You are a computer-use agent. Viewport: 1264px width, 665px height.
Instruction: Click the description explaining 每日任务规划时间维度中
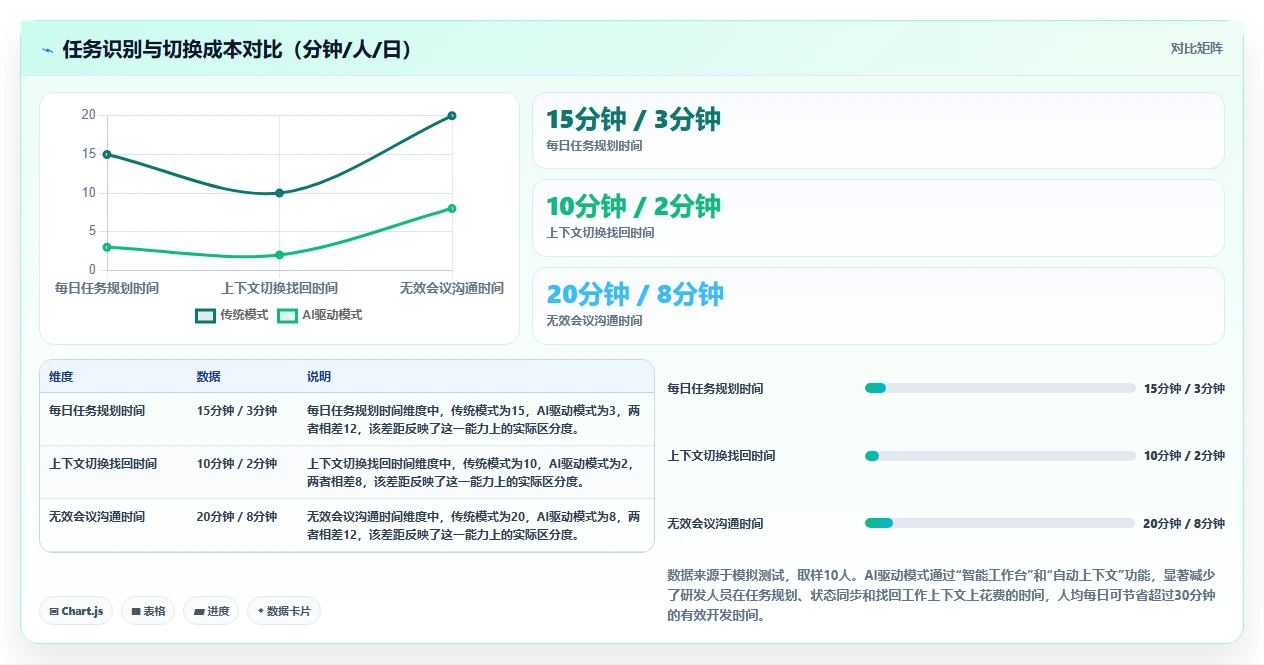coord(474,419)
